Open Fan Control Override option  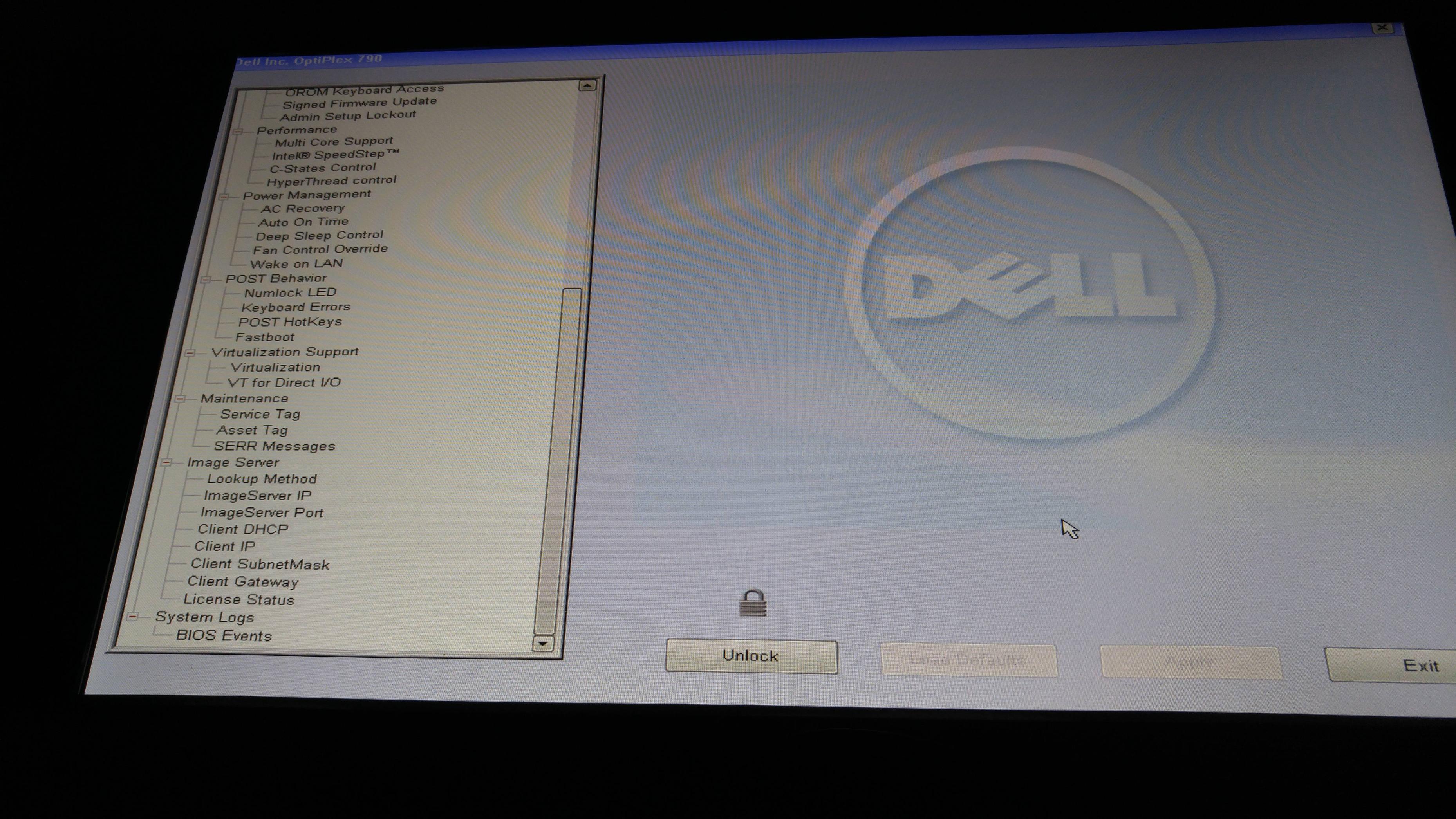[320, 249]
